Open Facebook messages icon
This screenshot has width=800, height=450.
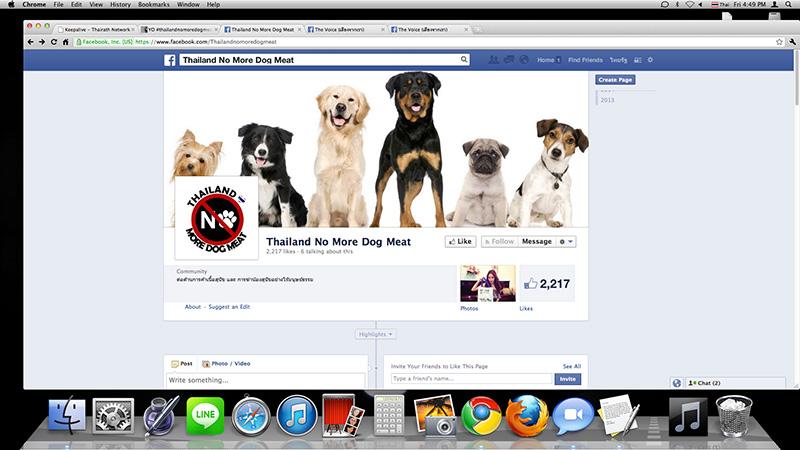coord(509,60)
